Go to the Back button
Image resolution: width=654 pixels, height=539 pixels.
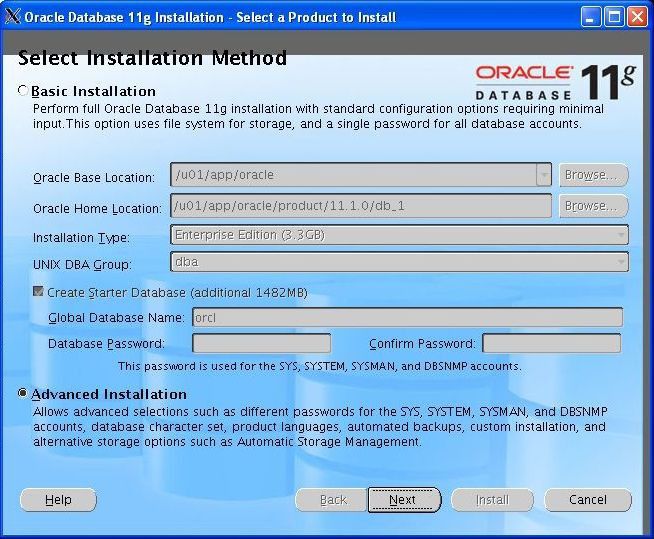click(332, 500)
